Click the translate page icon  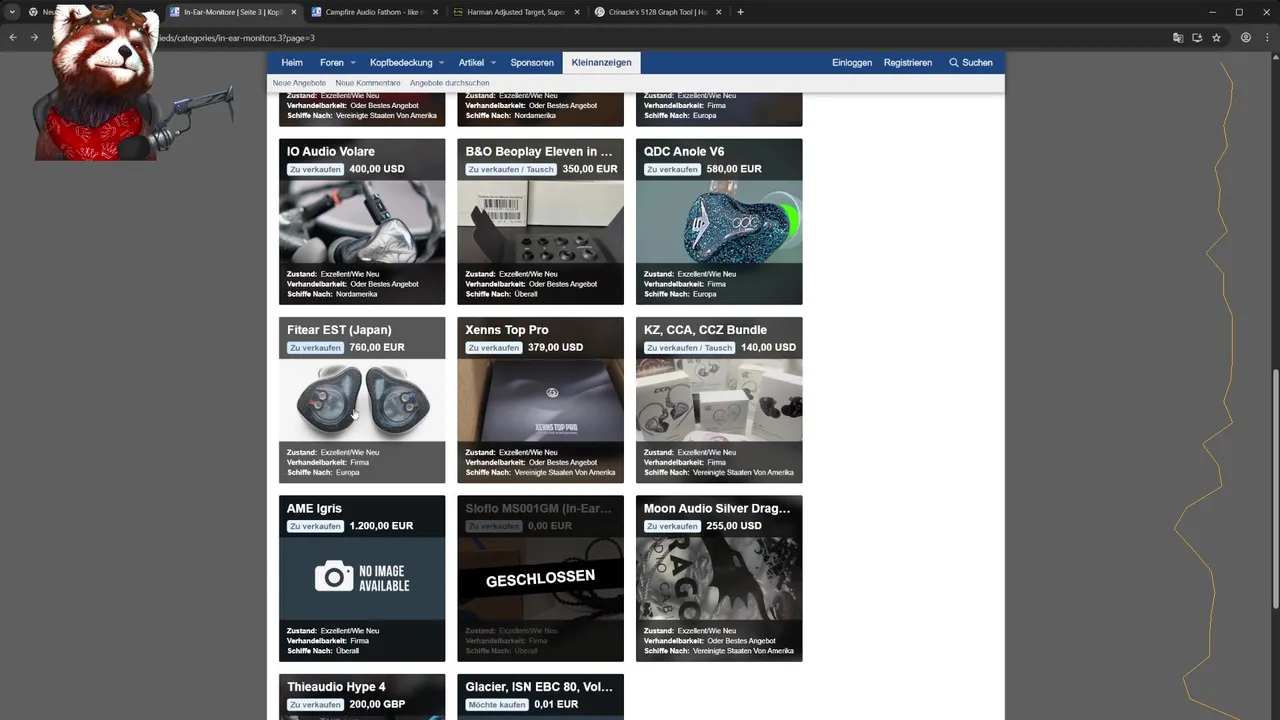coord(1178,37)
